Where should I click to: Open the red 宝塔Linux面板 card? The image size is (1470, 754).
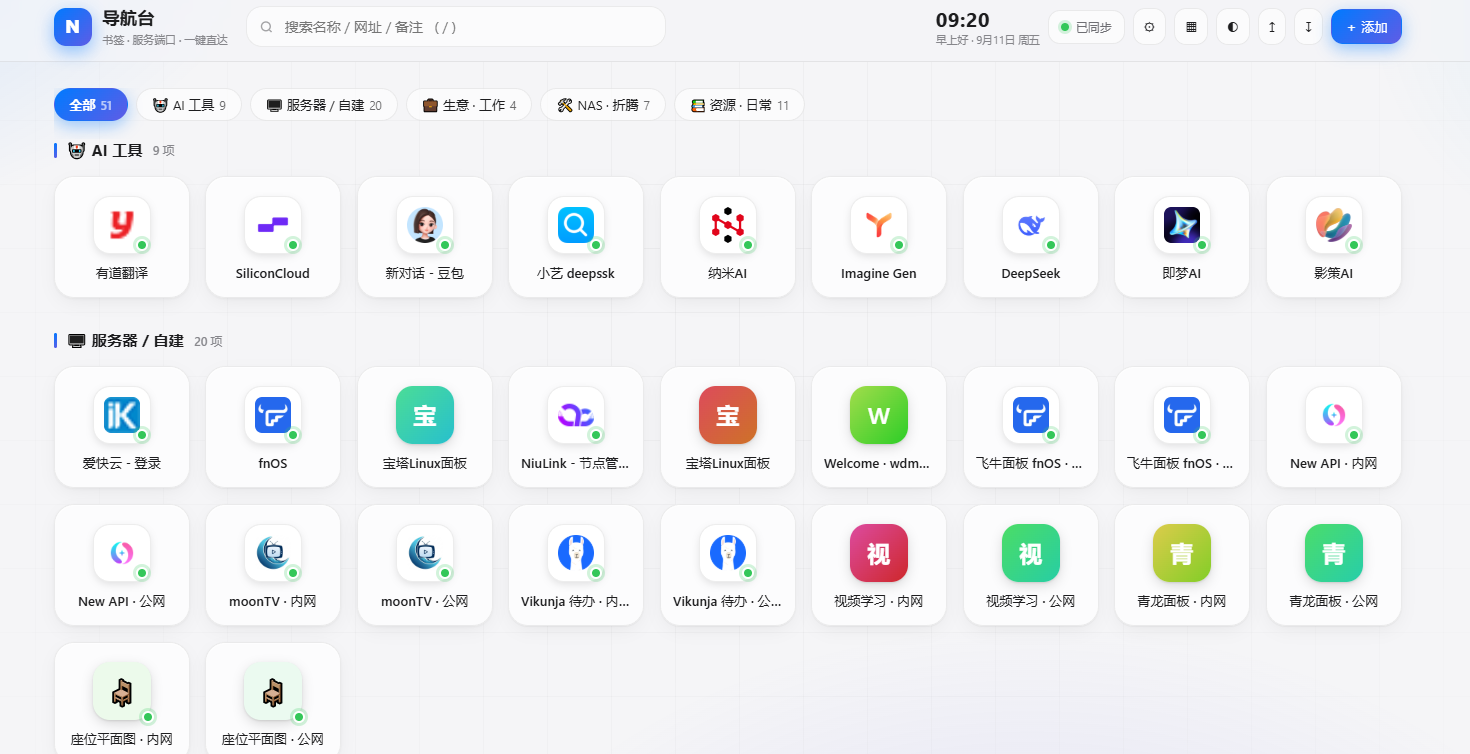pos(728,427)
